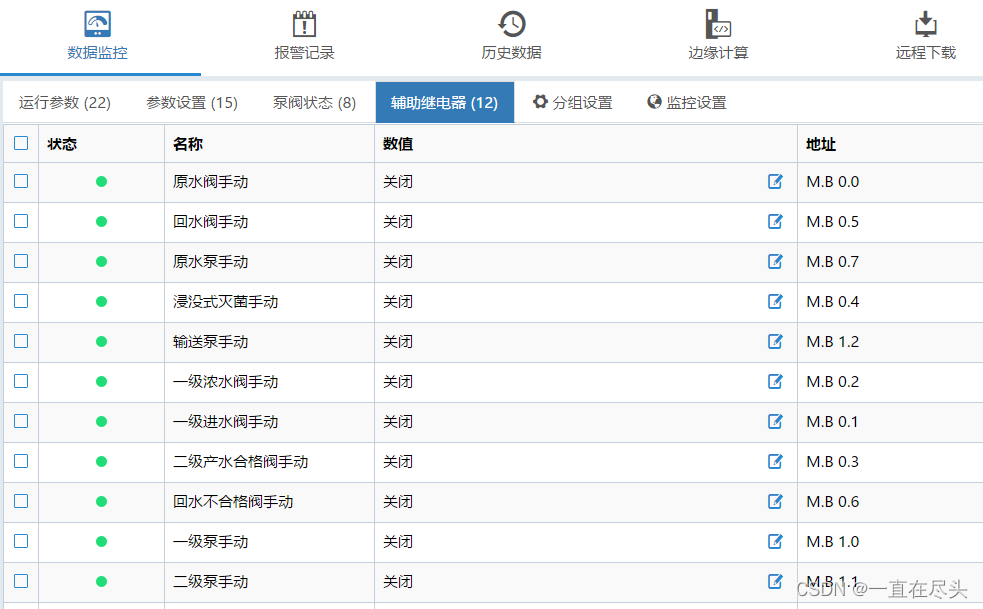Edit value of 输送泵手动 row
The height and width of the screenshot is (609, 983).
[775, 341]
